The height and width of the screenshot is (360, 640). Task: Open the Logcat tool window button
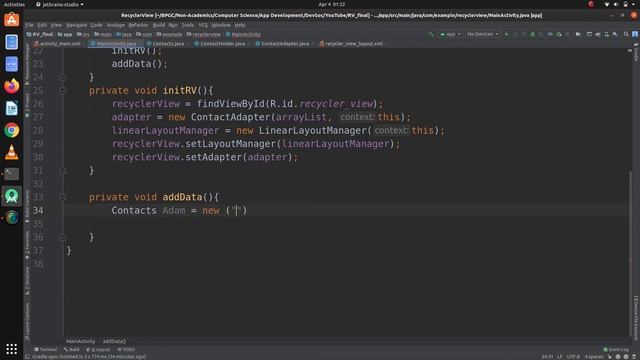98,349
